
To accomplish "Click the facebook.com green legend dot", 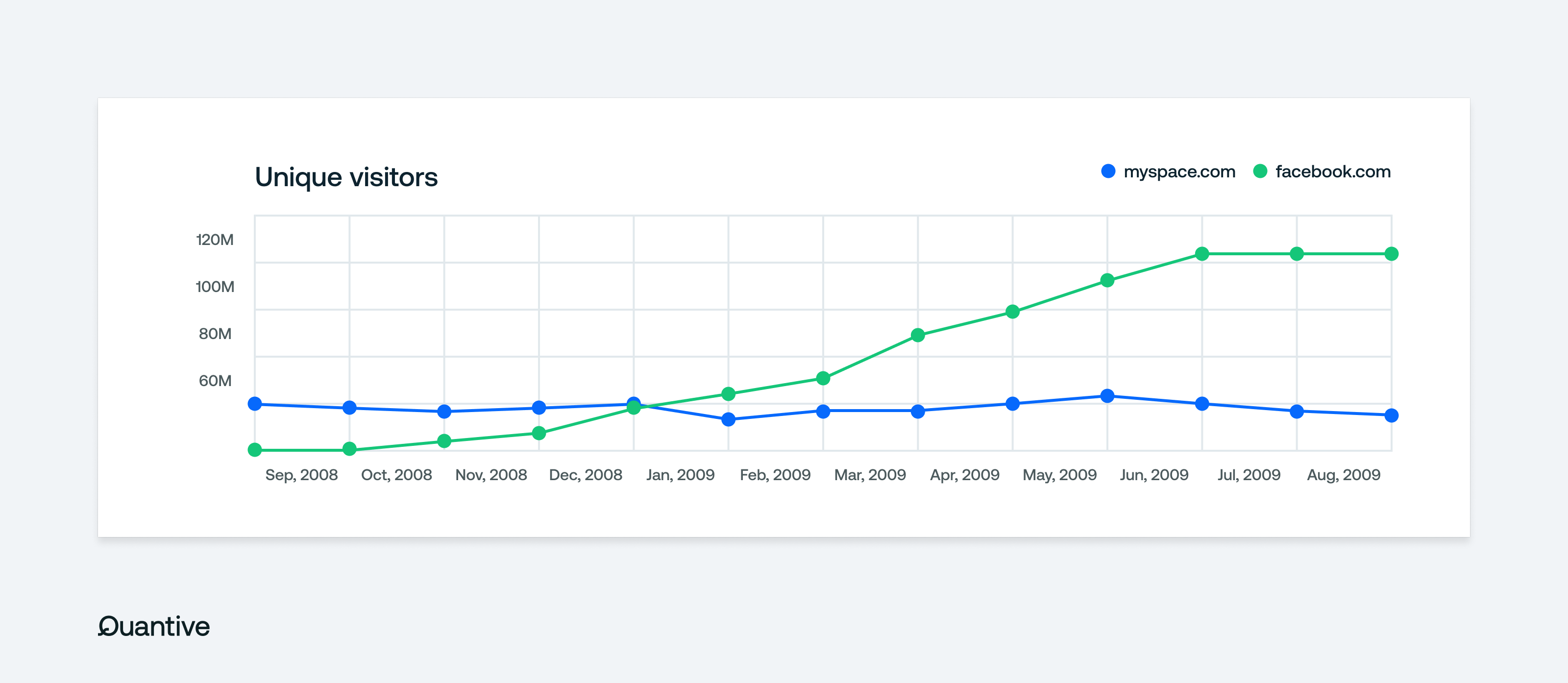I will tap(1260, 171).
